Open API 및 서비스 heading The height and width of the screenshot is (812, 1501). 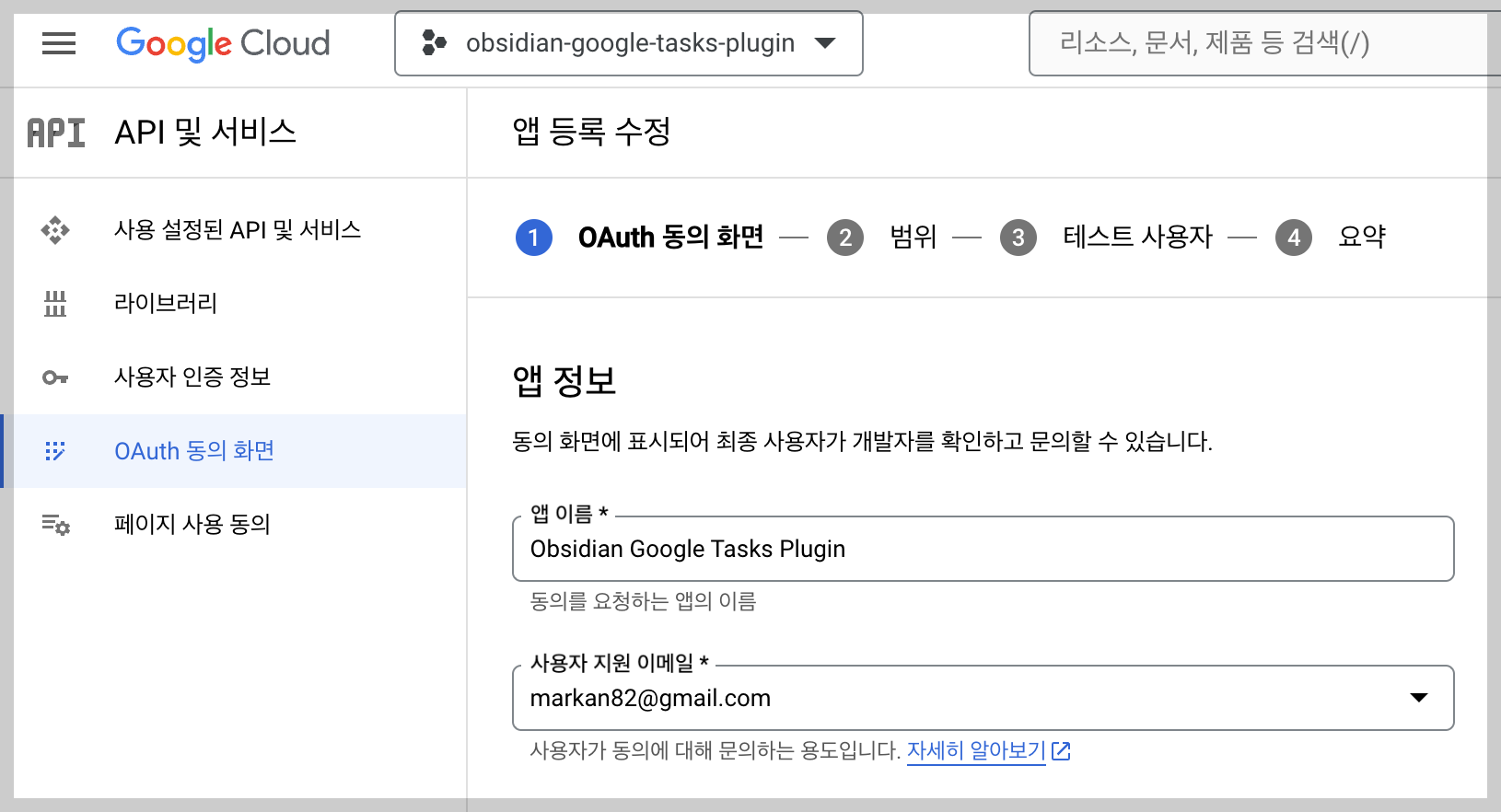205,133
